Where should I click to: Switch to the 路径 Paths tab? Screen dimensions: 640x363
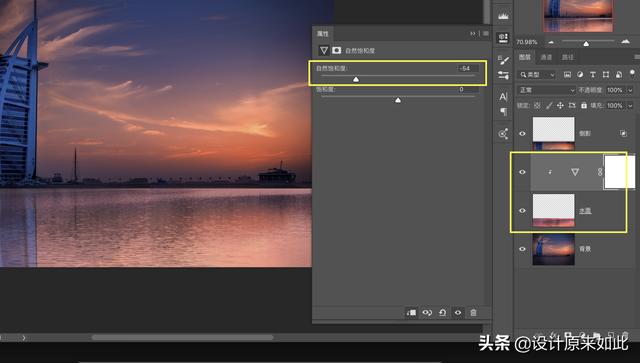568,57
